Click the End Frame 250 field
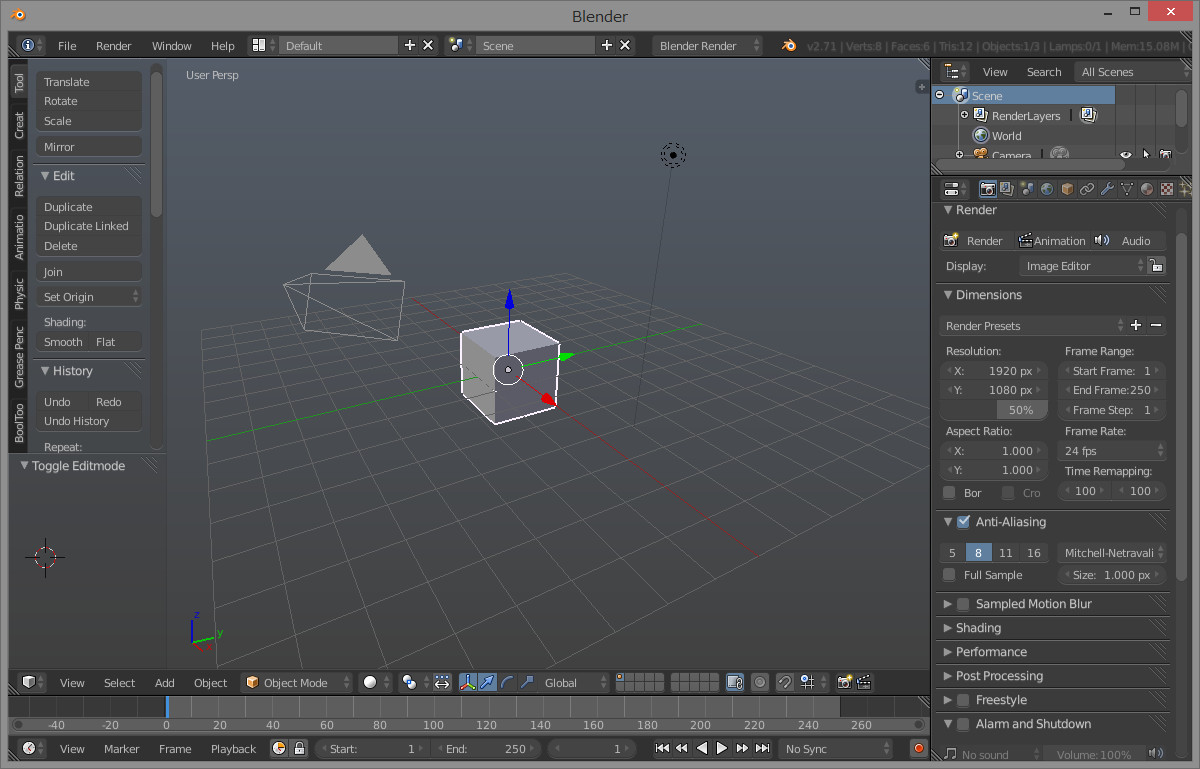 tap(1112, 390)
